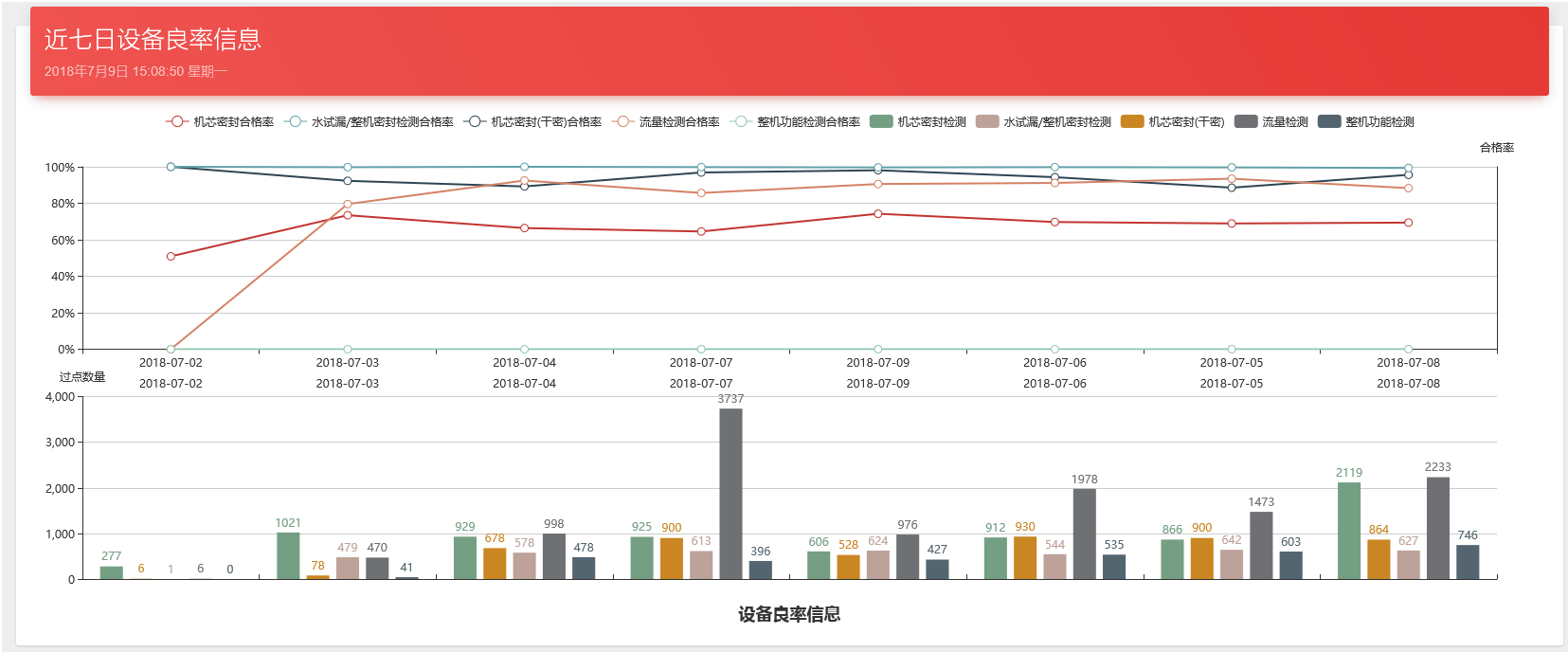This screenshot has height=652, width=1568.
Task: Click the green 机芯密封检测 legend swatch
Action: pos(881,121)
